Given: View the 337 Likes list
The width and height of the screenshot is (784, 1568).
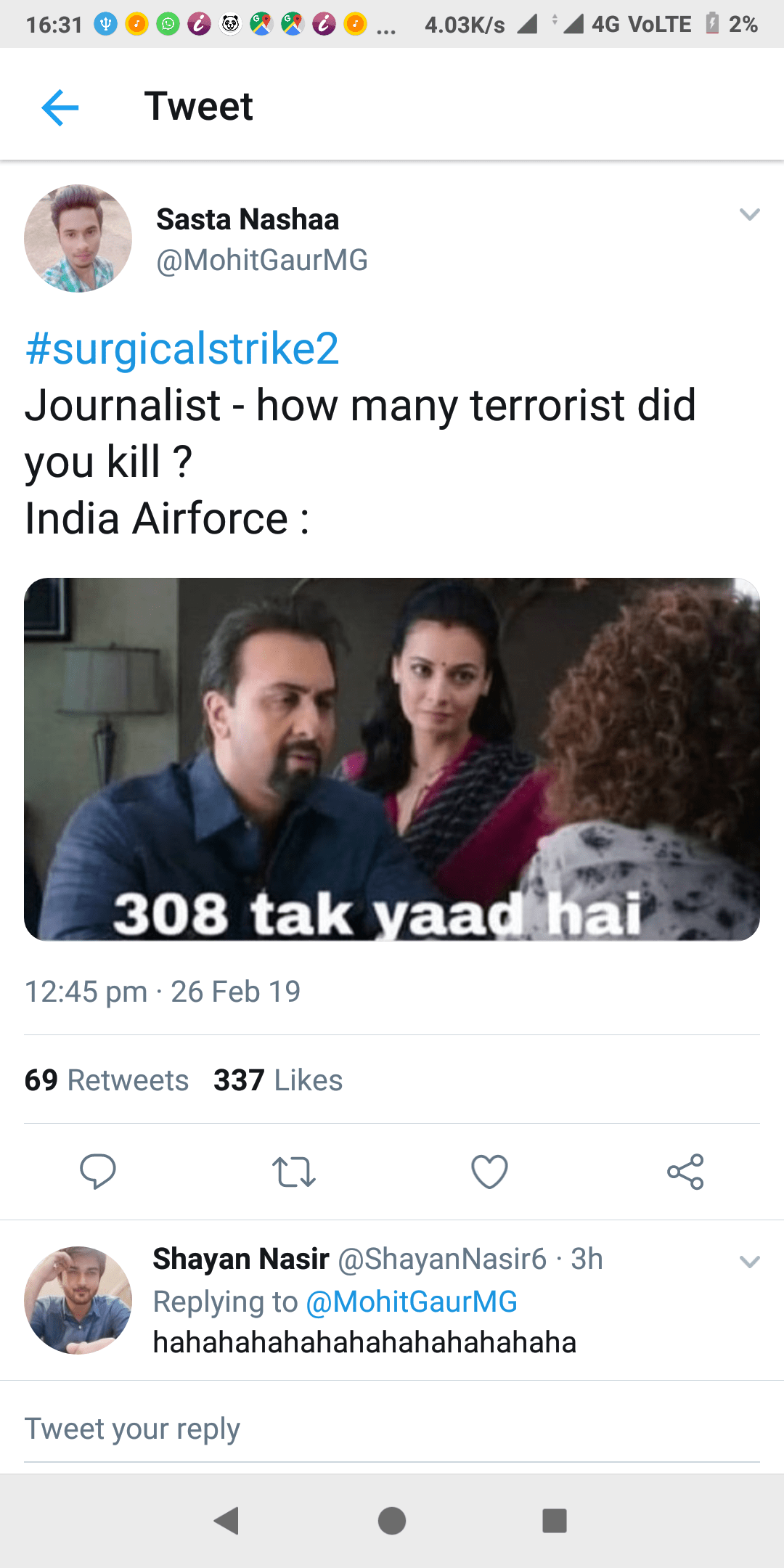Looking at the screenshot, I should pos(278,1080).
